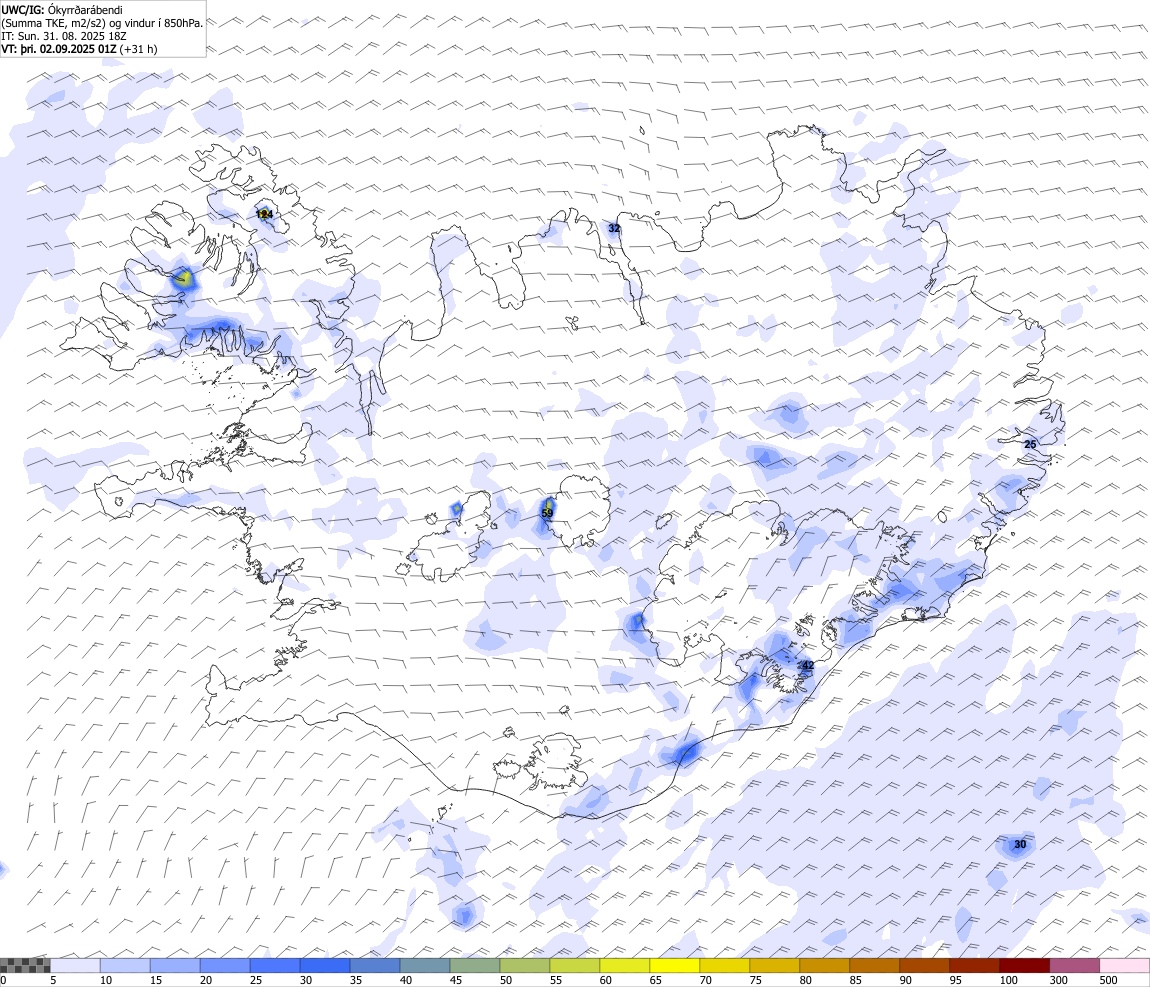Click the pale pink swatch after 500
The image size is (1150, 987).
1124,965
